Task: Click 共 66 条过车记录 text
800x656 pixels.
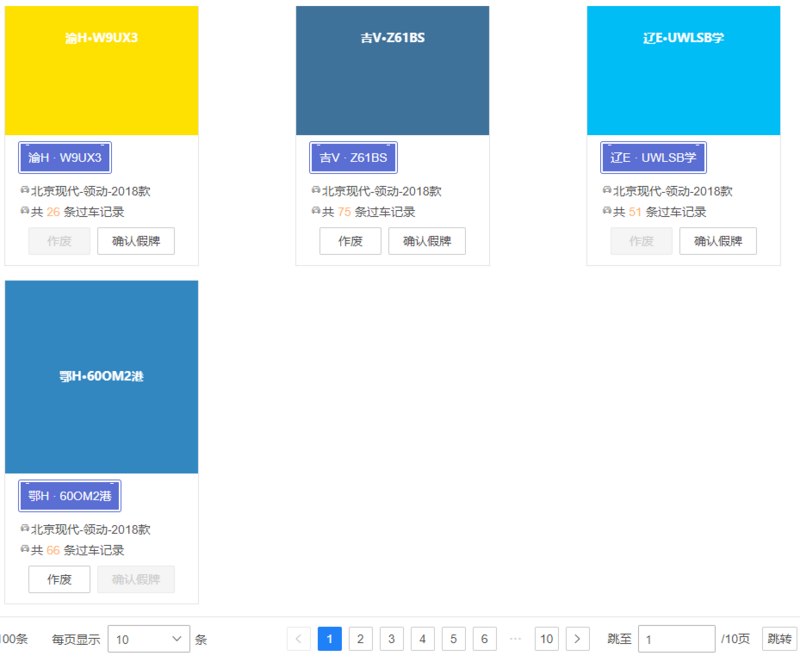Action: (x=78, y=550)
